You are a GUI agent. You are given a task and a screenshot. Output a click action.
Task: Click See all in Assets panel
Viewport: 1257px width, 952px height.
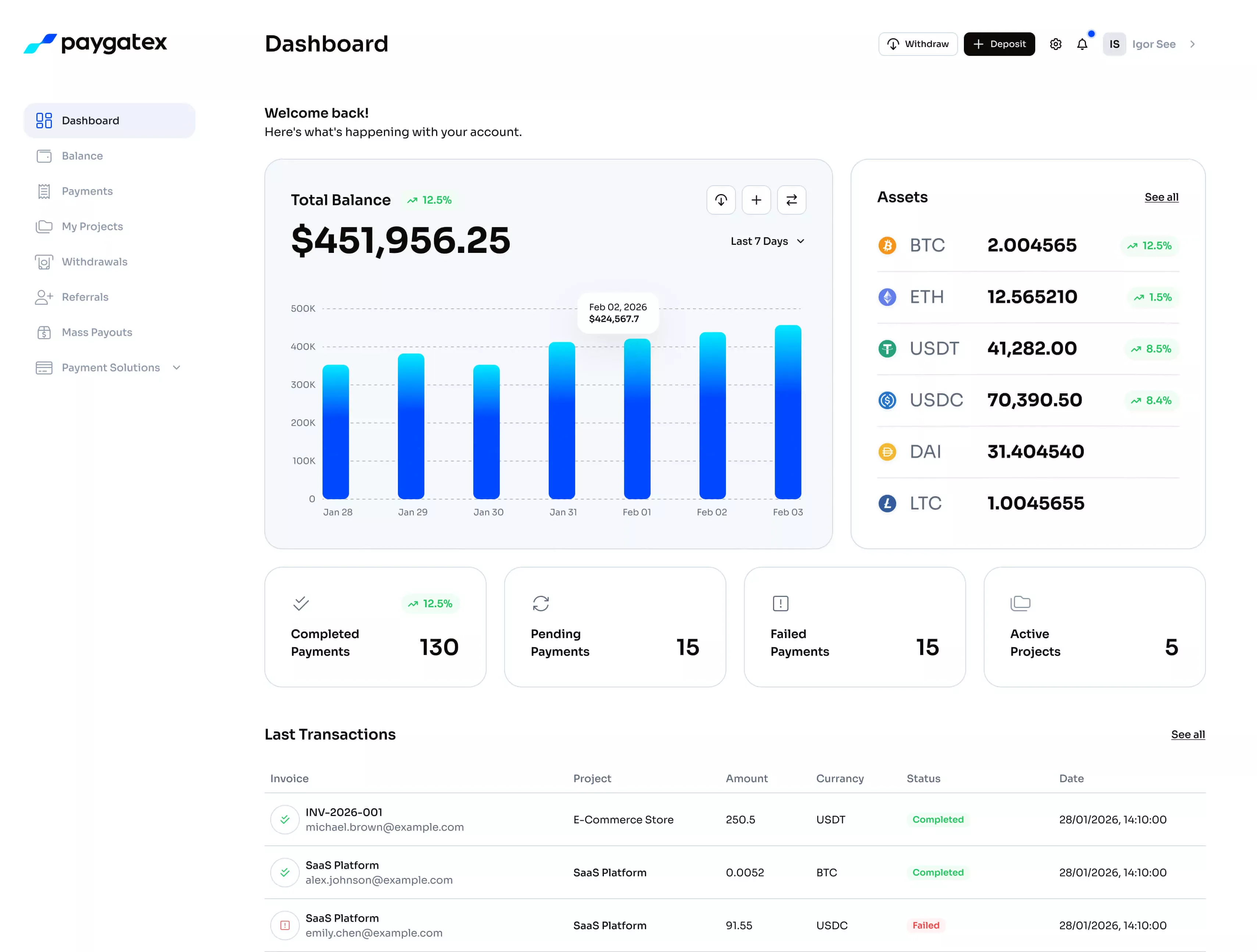(x=1161, y=197)
